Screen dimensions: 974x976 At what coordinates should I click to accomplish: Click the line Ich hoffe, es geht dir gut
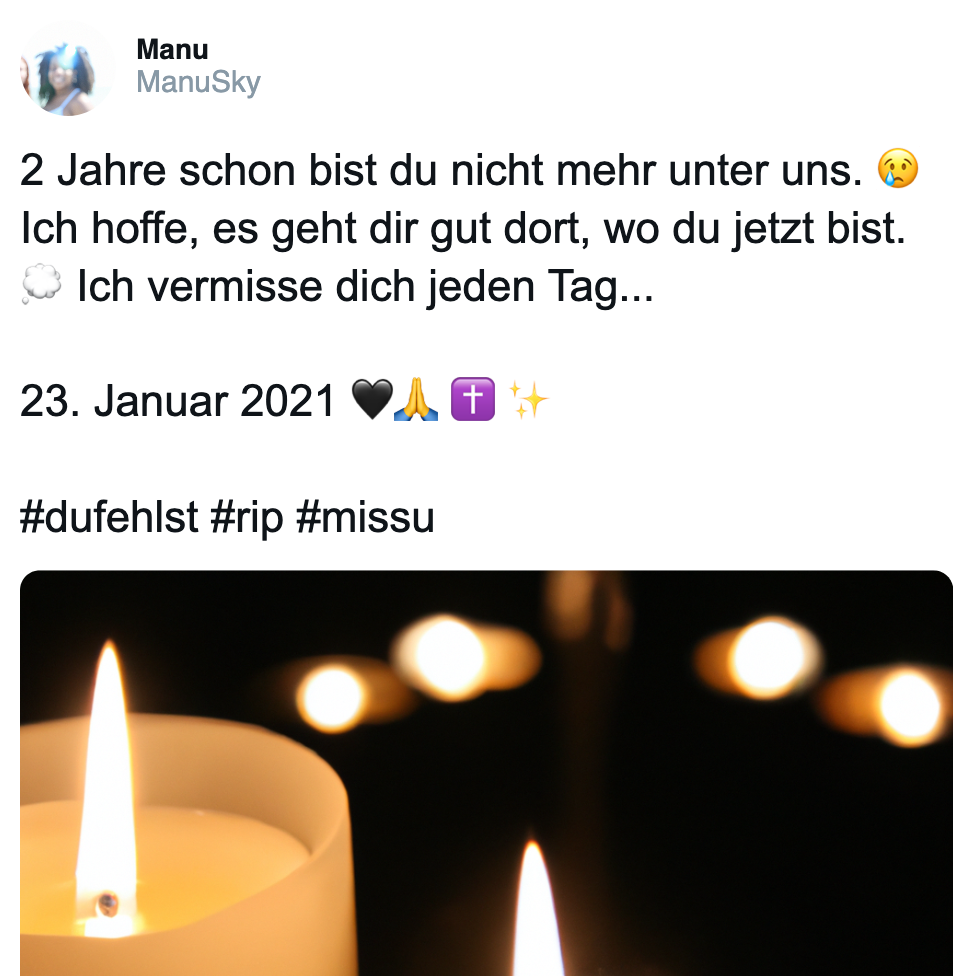coord(463,228)
